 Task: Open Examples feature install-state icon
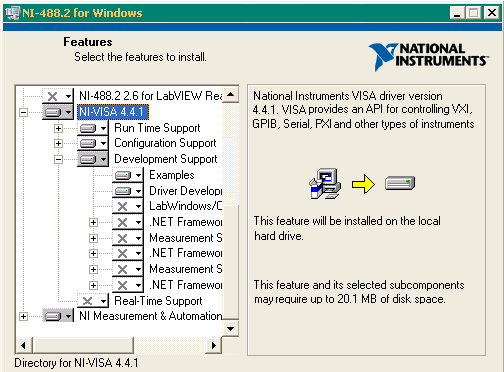coord(128,175)
